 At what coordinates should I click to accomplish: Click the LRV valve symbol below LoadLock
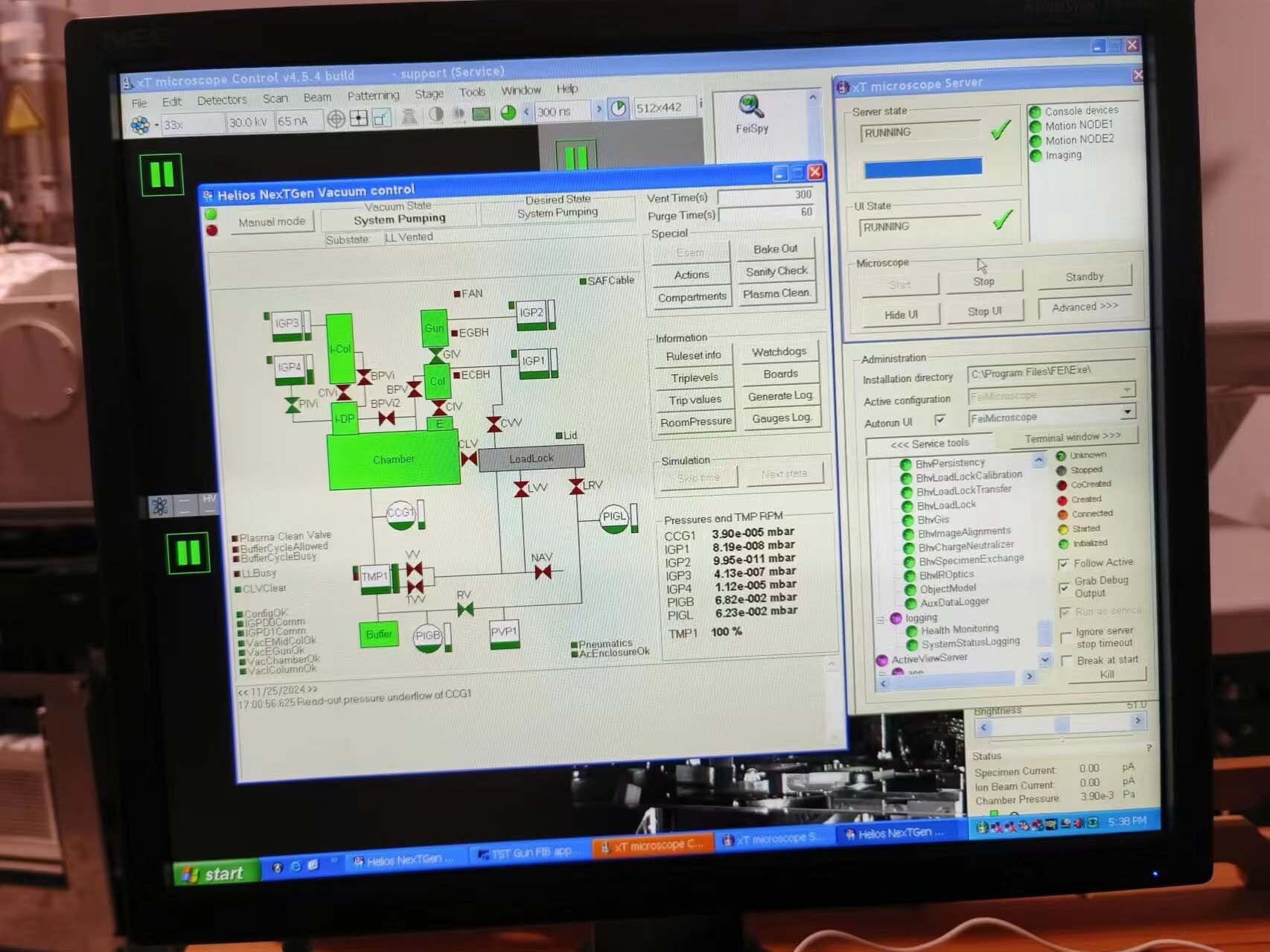(576, 487)
